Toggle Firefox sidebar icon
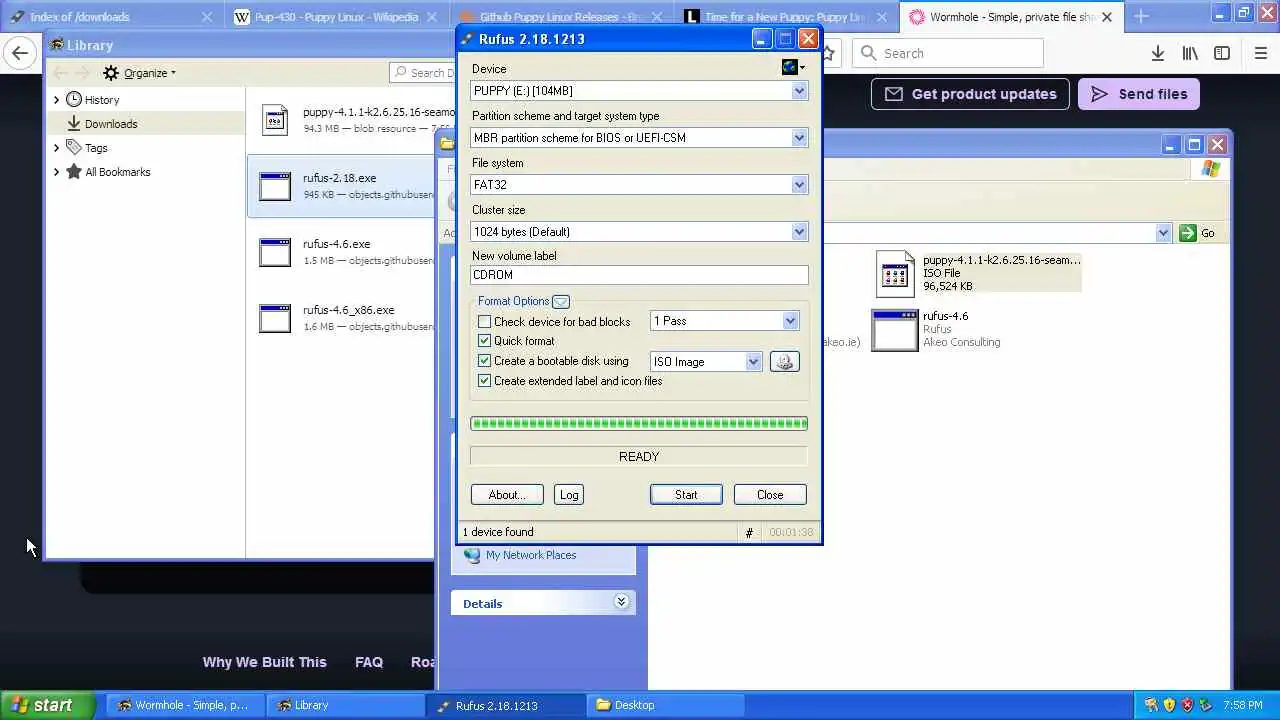Screen dimensions: 1280x720 (1222, 53)
